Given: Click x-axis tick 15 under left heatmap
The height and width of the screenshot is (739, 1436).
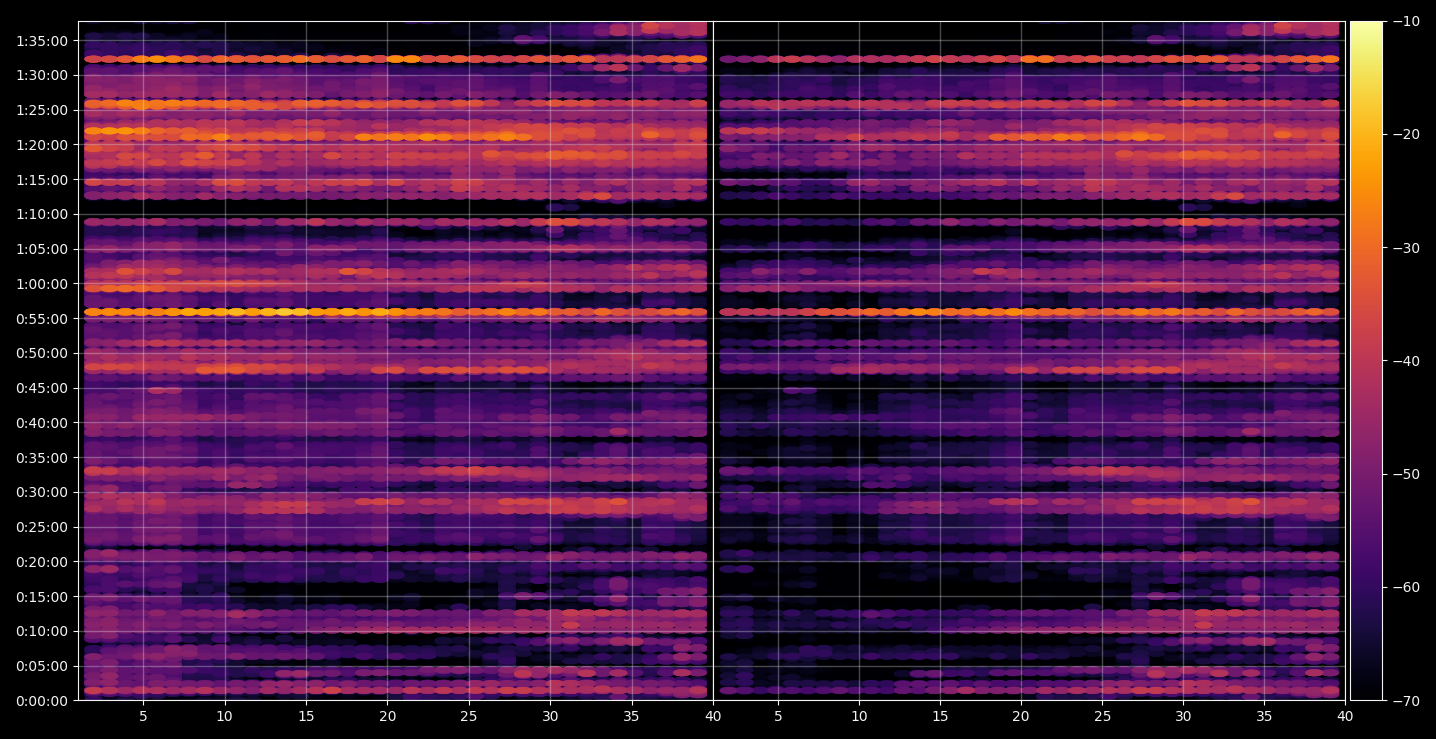Looking at the screenshot, I should coord(306,717).
